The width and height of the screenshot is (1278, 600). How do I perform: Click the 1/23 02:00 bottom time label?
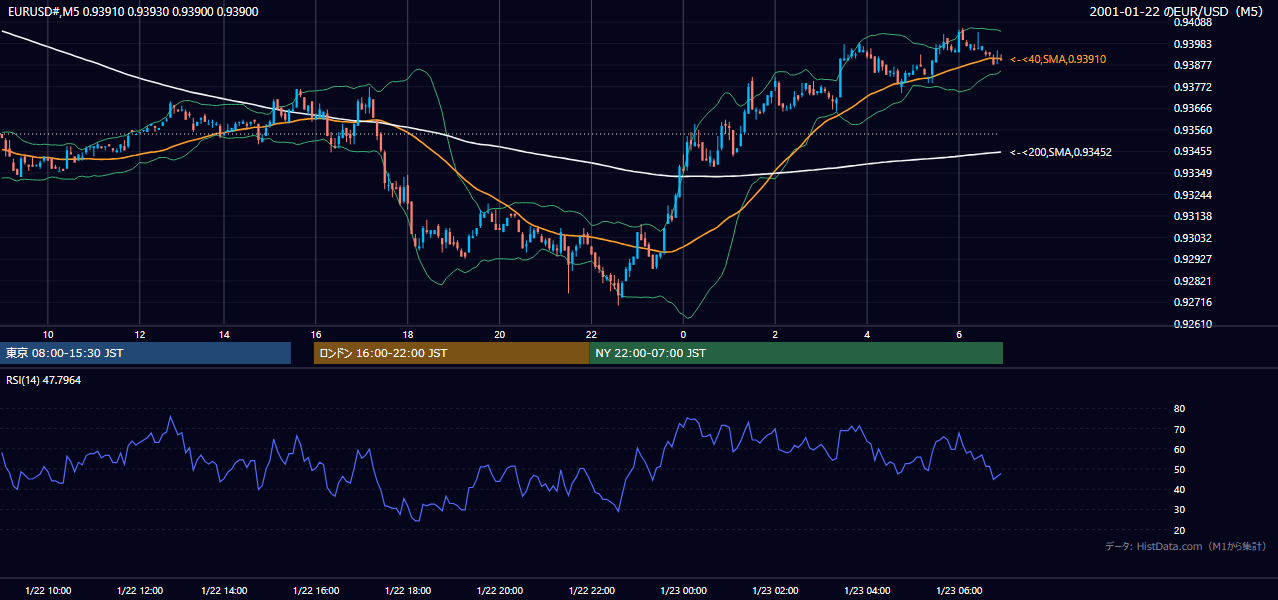(x=775, y=590)
